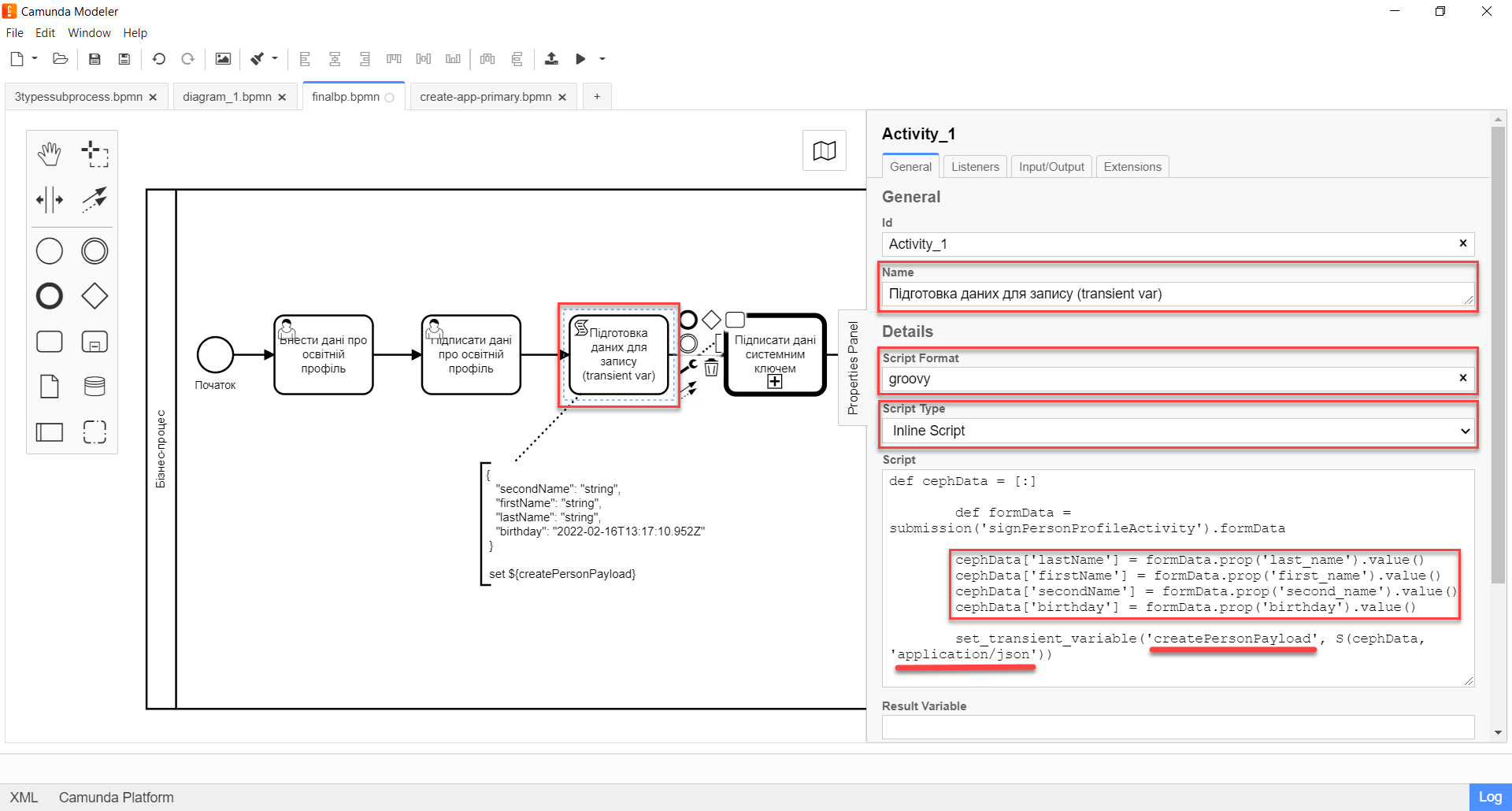Click the trash icon to delete task
The width and height of the screenshot is (1512, 811).
point(711,368)
